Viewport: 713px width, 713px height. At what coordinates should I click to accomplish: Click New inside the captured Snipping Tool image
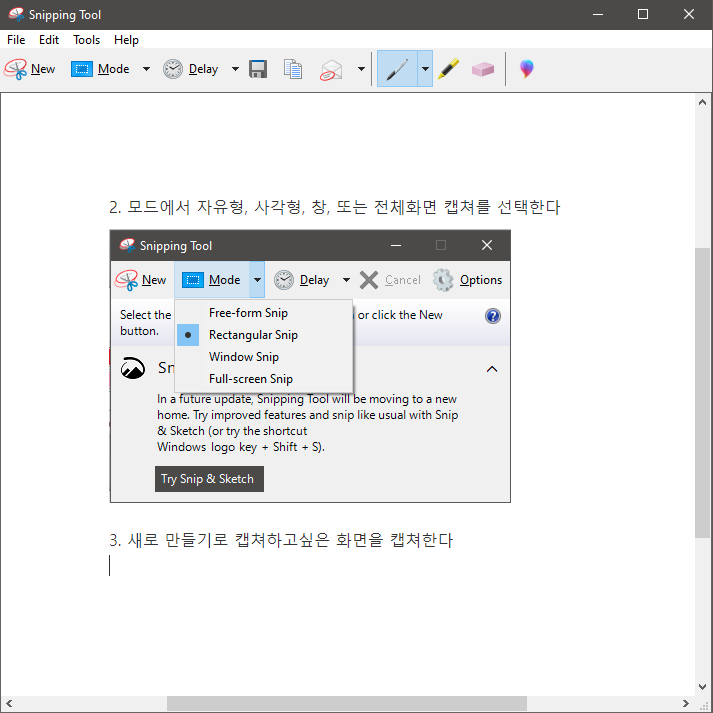pyautogui.click(x=141, y=280)
